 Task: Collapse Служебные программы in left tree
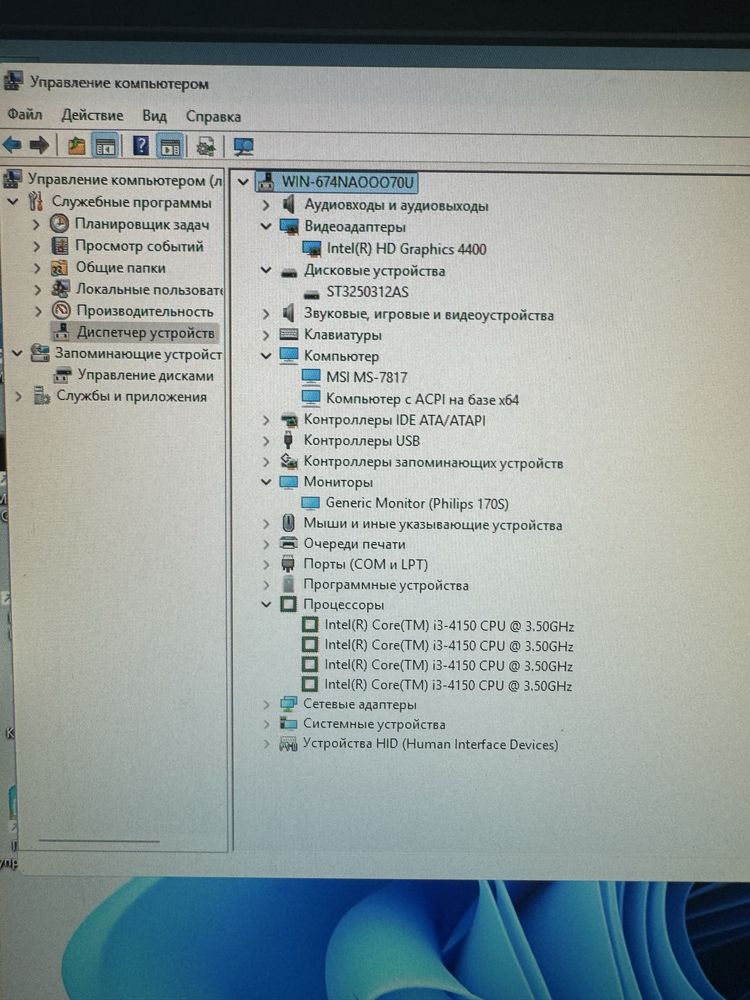[x=13, y=202]
